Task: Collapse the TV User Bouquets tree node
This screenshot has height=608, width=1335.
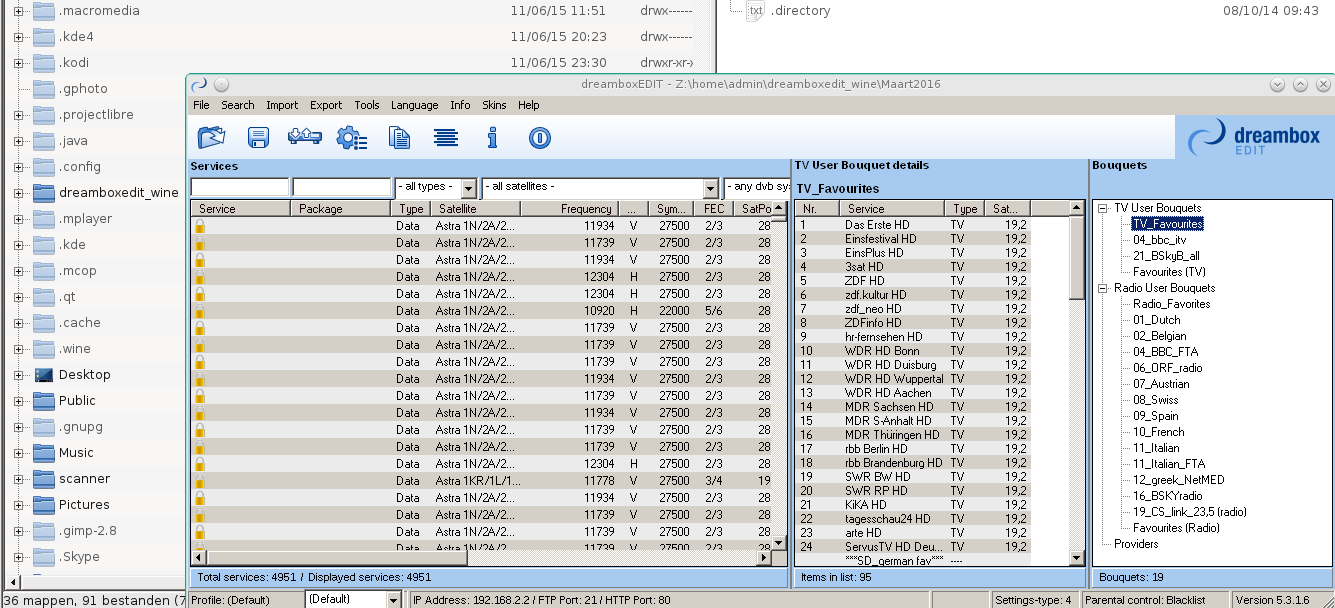Action: pos(1102,208)
